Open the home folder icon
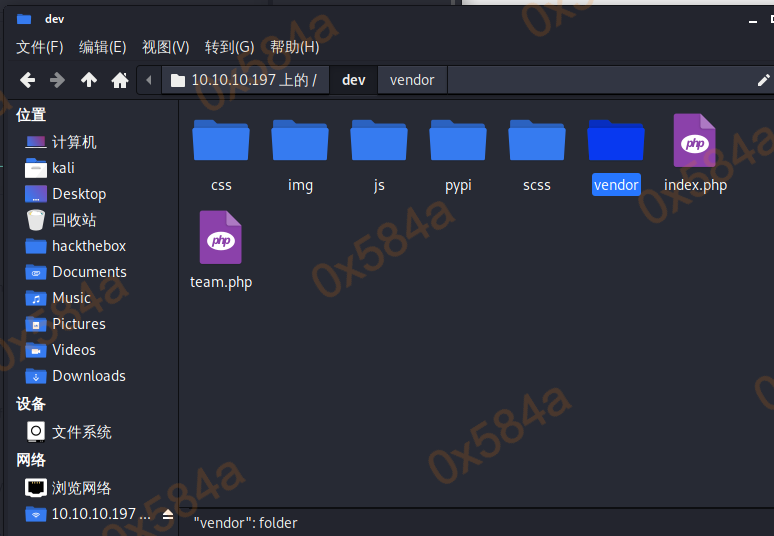This screenshot has height=536, width=774. tap(120, 80)
